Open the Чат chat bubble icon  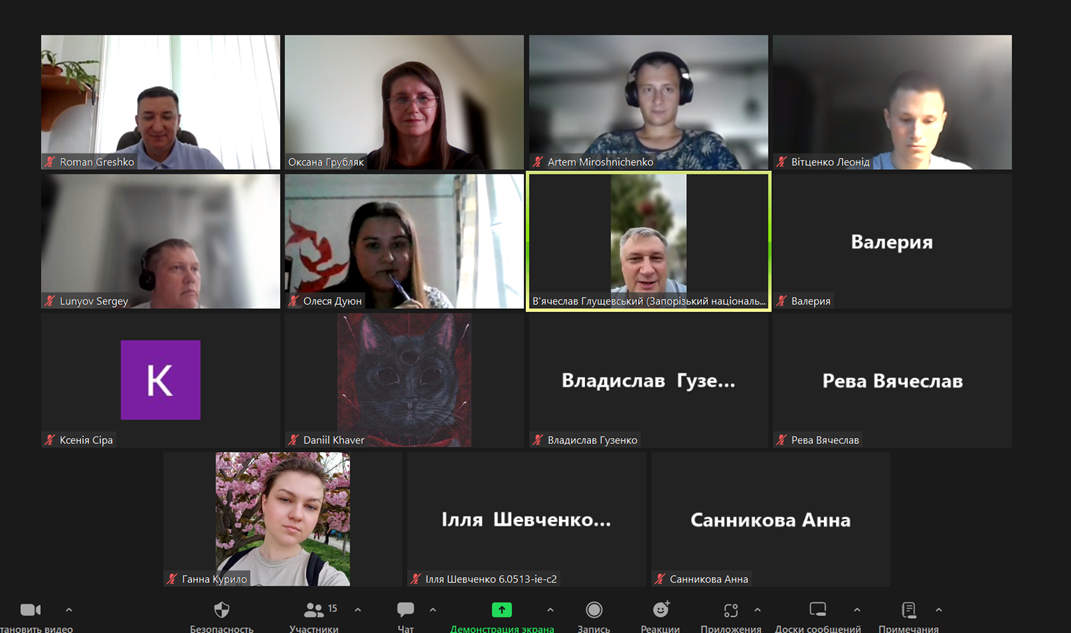tap(405, 610)
